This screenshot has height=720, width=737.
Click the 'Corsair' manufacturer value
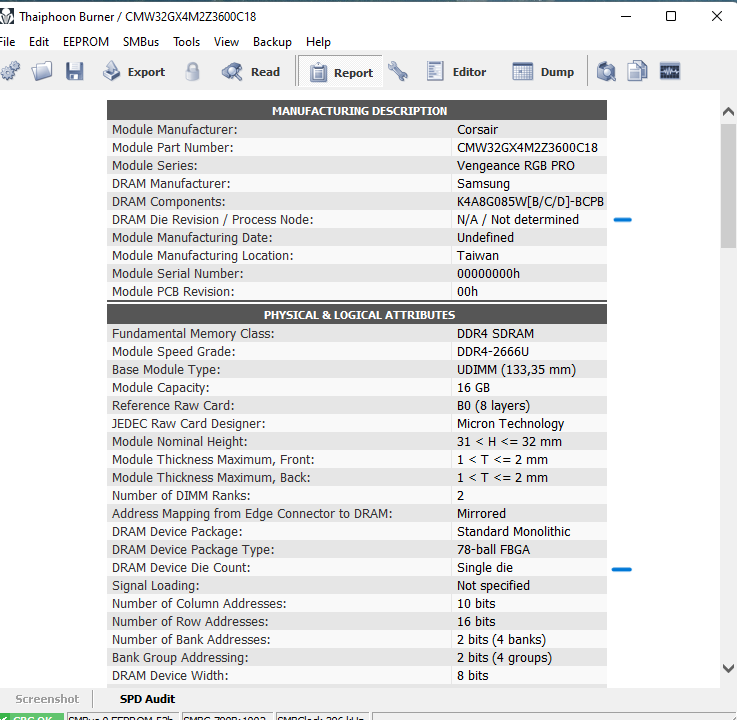pos(477,130)
